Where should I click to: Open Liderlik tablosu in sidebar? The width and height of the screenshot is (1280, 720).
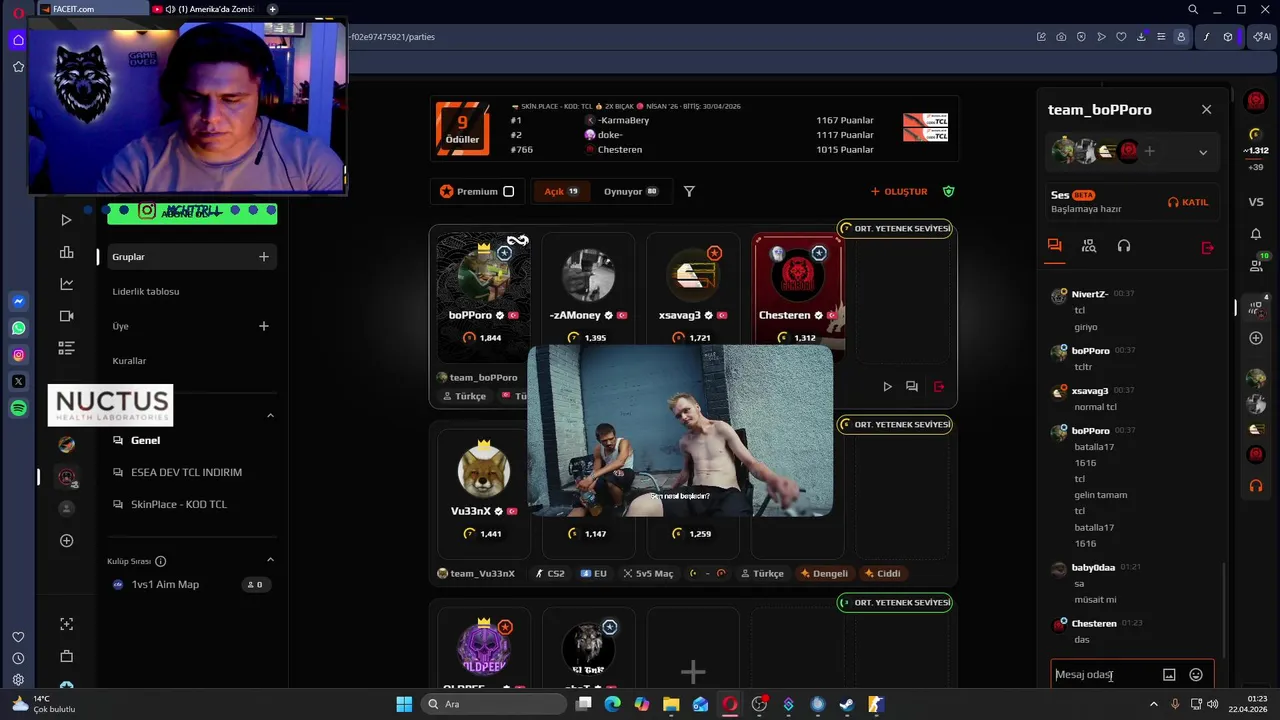tap(146, 292)
